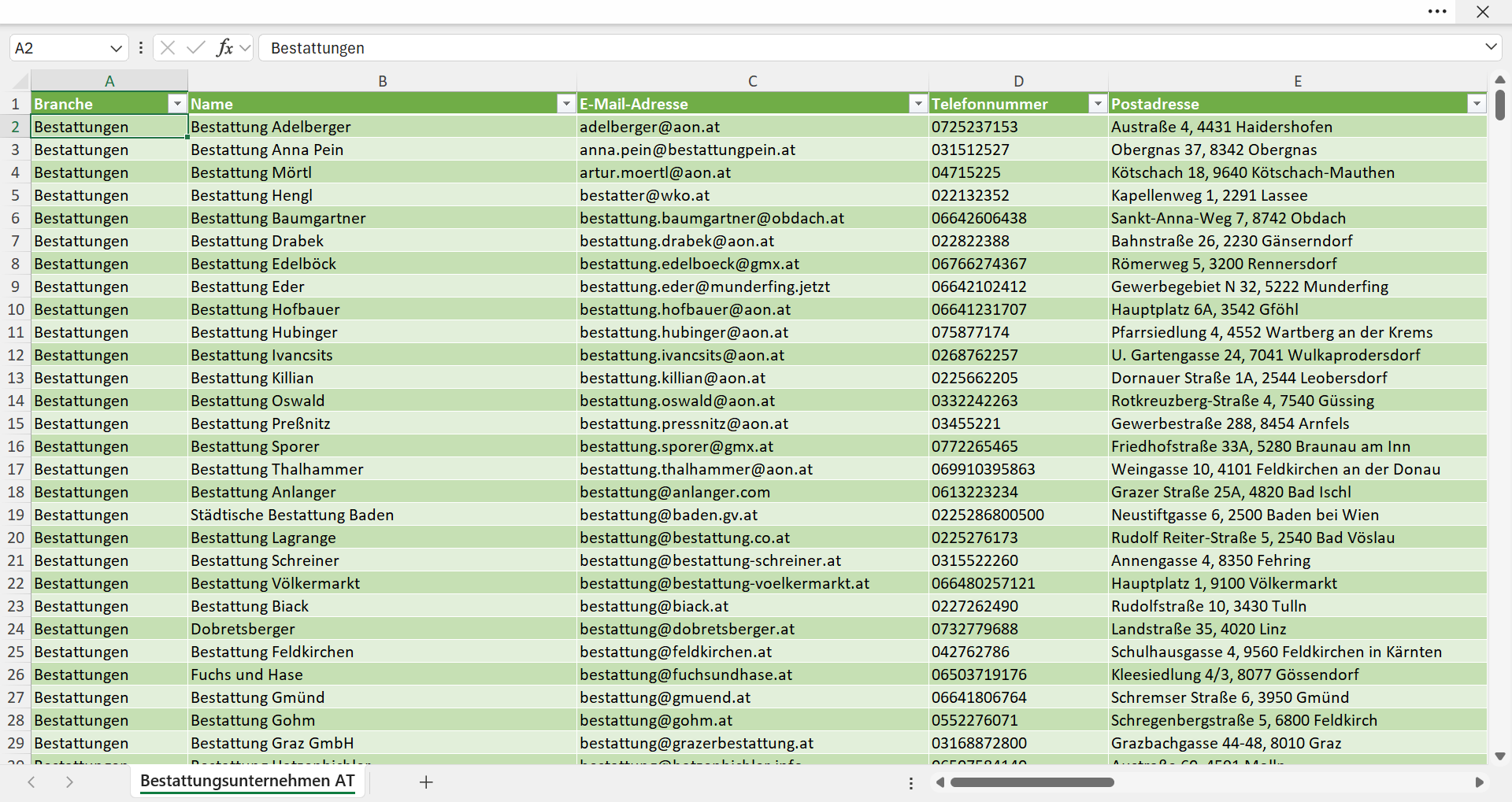Select cell with phone 069910395863
This screenshot has width=1512, height=802.
pos(1018,469)
